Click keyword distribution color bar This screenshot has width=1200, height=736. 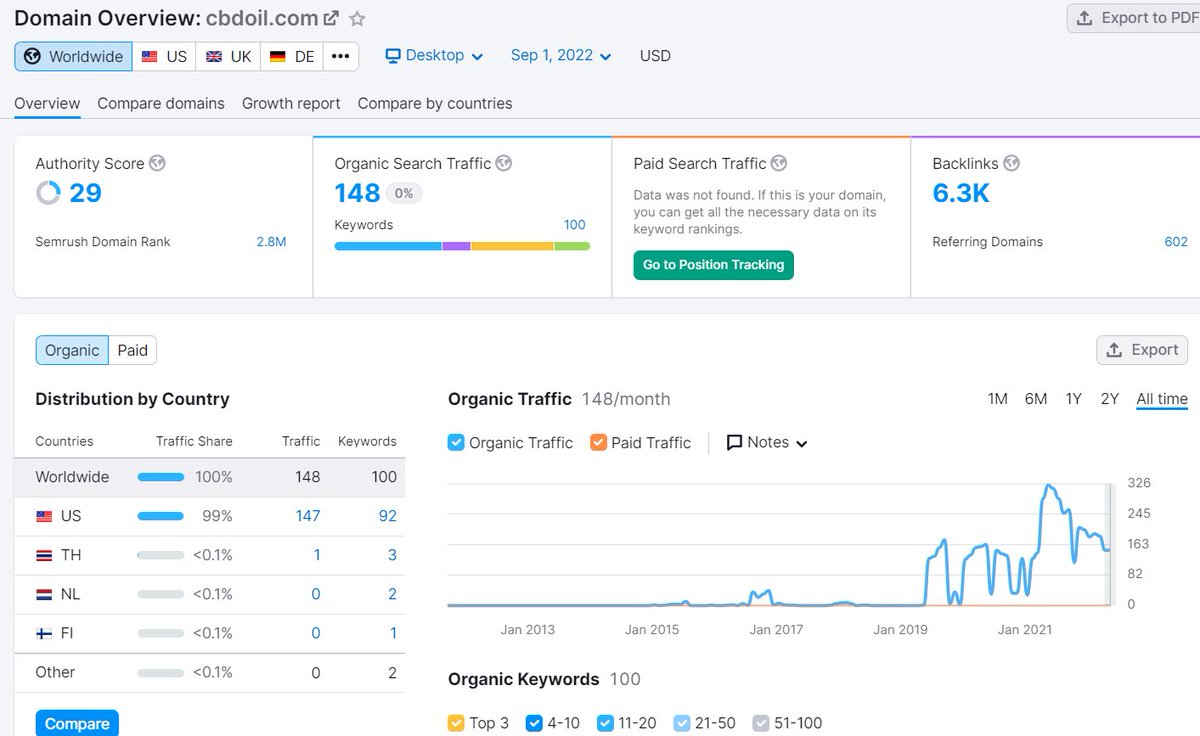click(x=462, y=245)
